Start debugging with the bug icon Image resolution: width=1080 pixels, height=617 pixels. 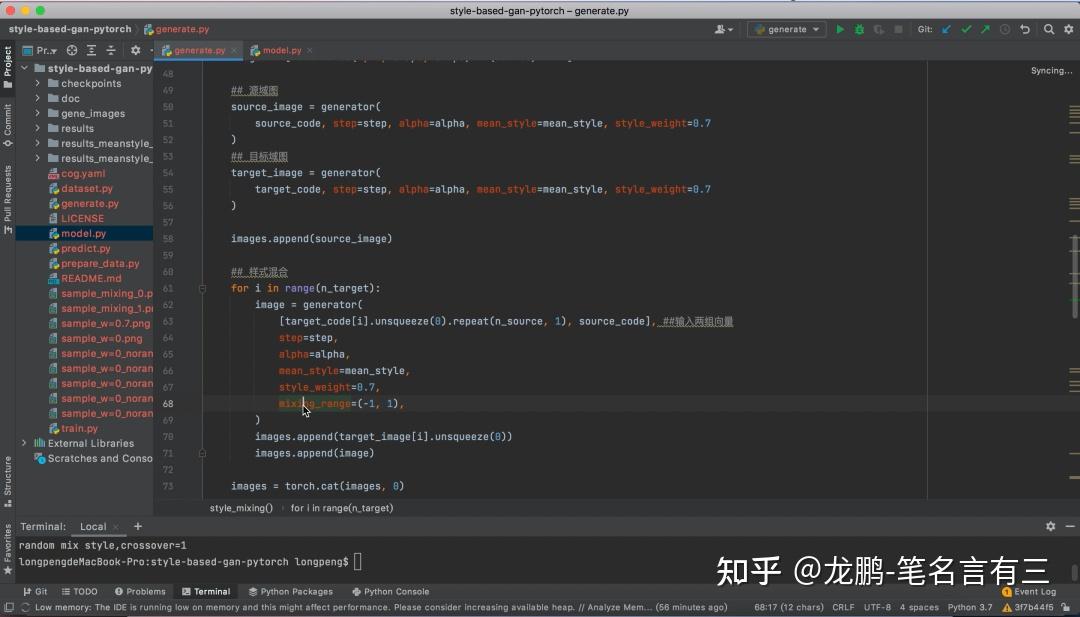(859, 29)
